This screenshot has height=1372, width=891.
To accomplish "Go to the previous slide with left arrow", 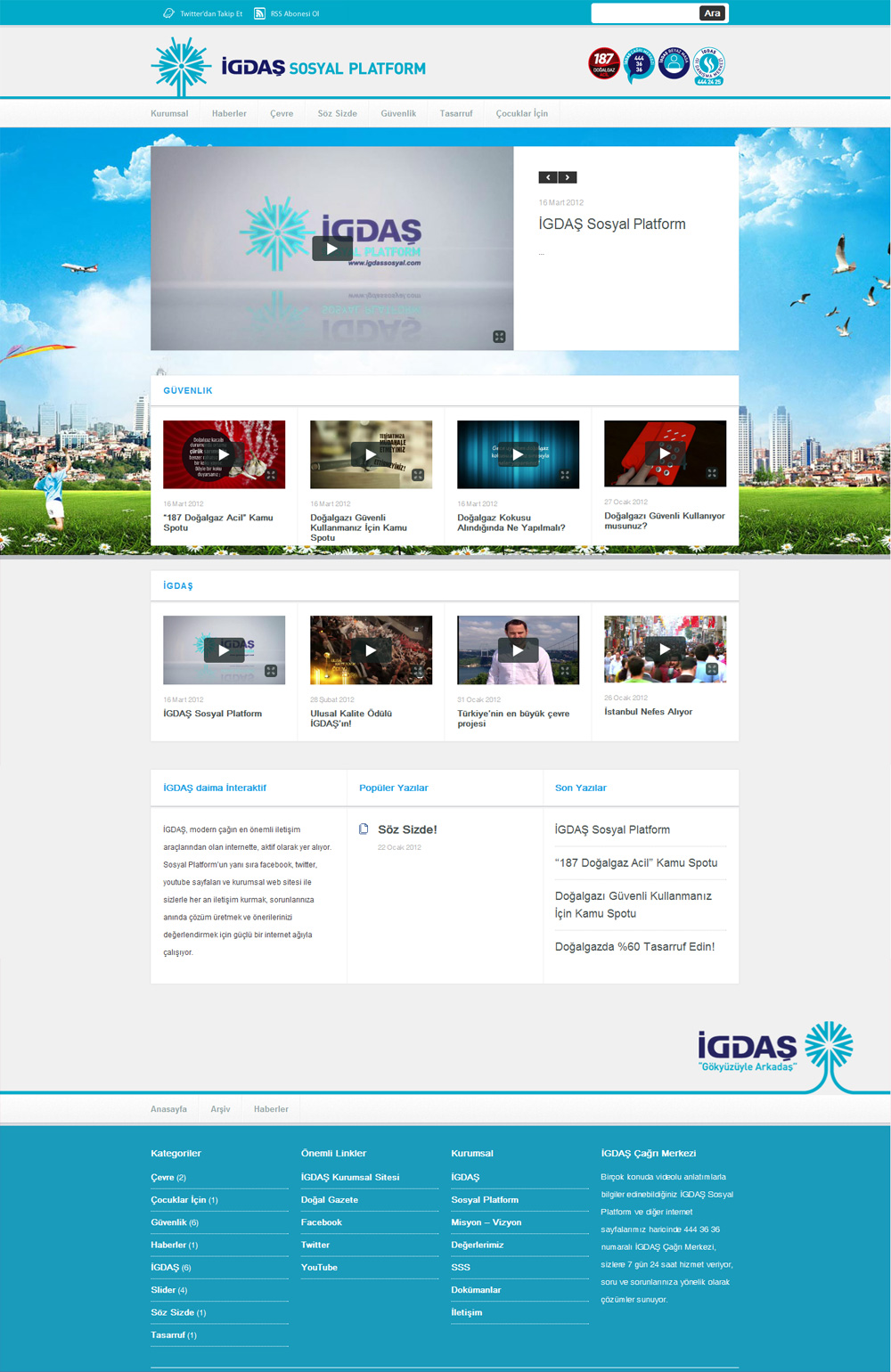I will tap(548, 177).
